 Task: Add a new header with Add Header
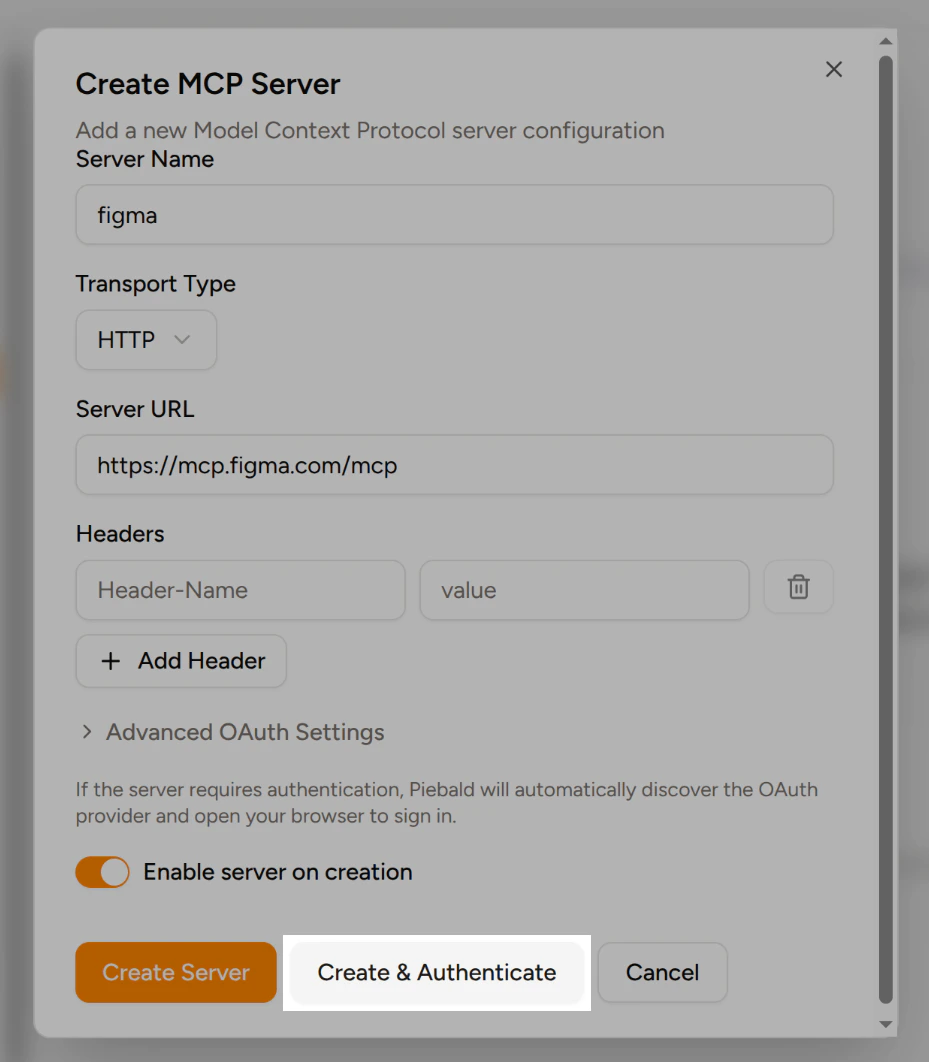[x=181, y=661]
